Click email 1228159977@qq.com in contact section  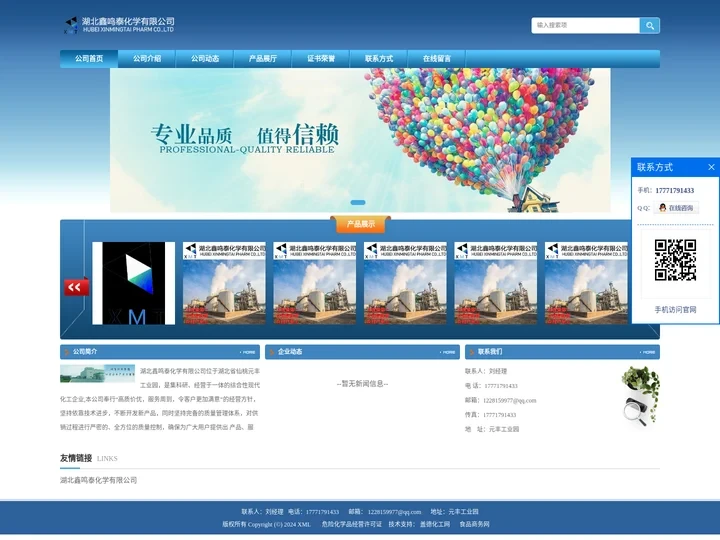[x=510, y=400]
